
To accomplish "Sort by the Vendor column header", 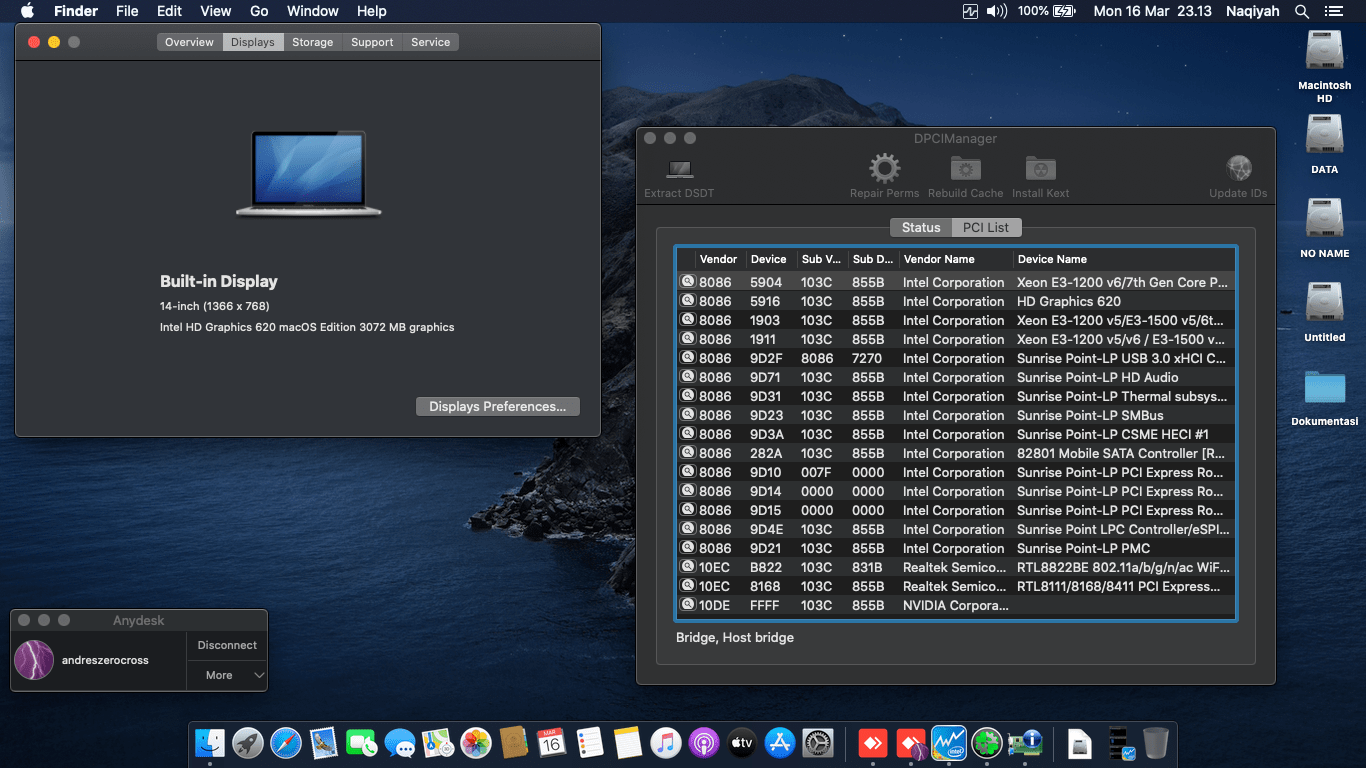I will click(721, 259).
